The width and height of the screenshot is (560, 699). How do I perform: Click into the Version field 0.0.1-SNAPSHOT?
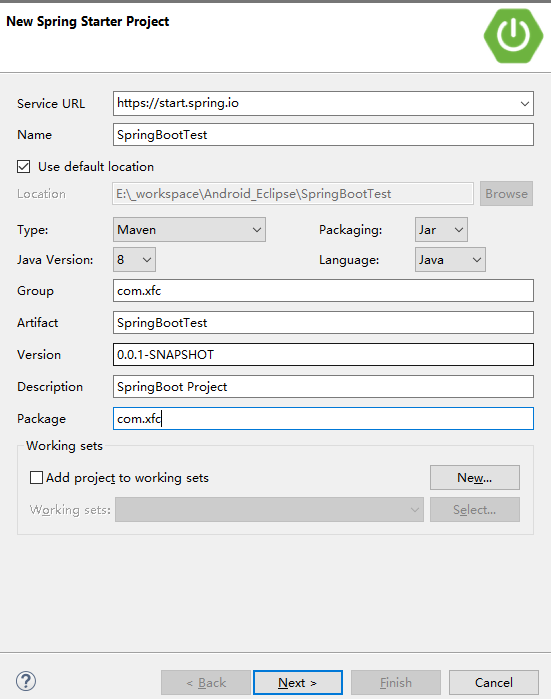tap(323, 354)
